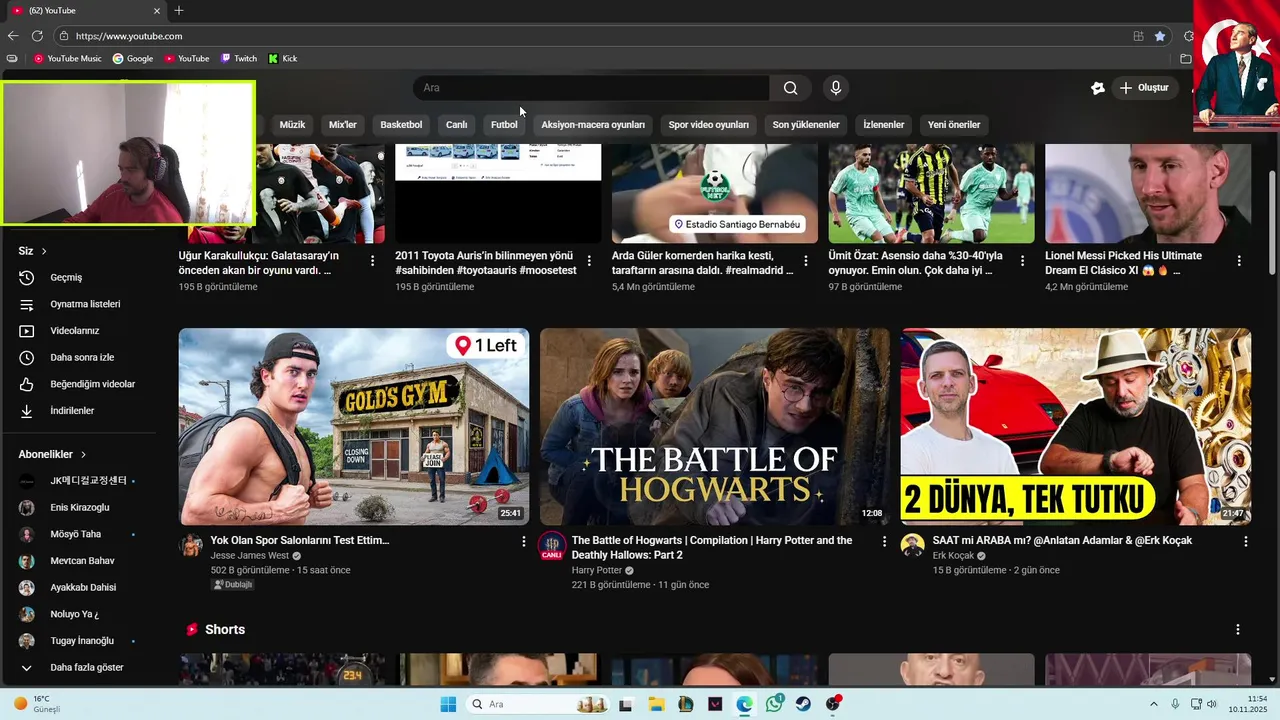The image size is (1280, 720).
Task: Play the 2 Dünya Tek Tutku thumbnail
Action: 1076,427
